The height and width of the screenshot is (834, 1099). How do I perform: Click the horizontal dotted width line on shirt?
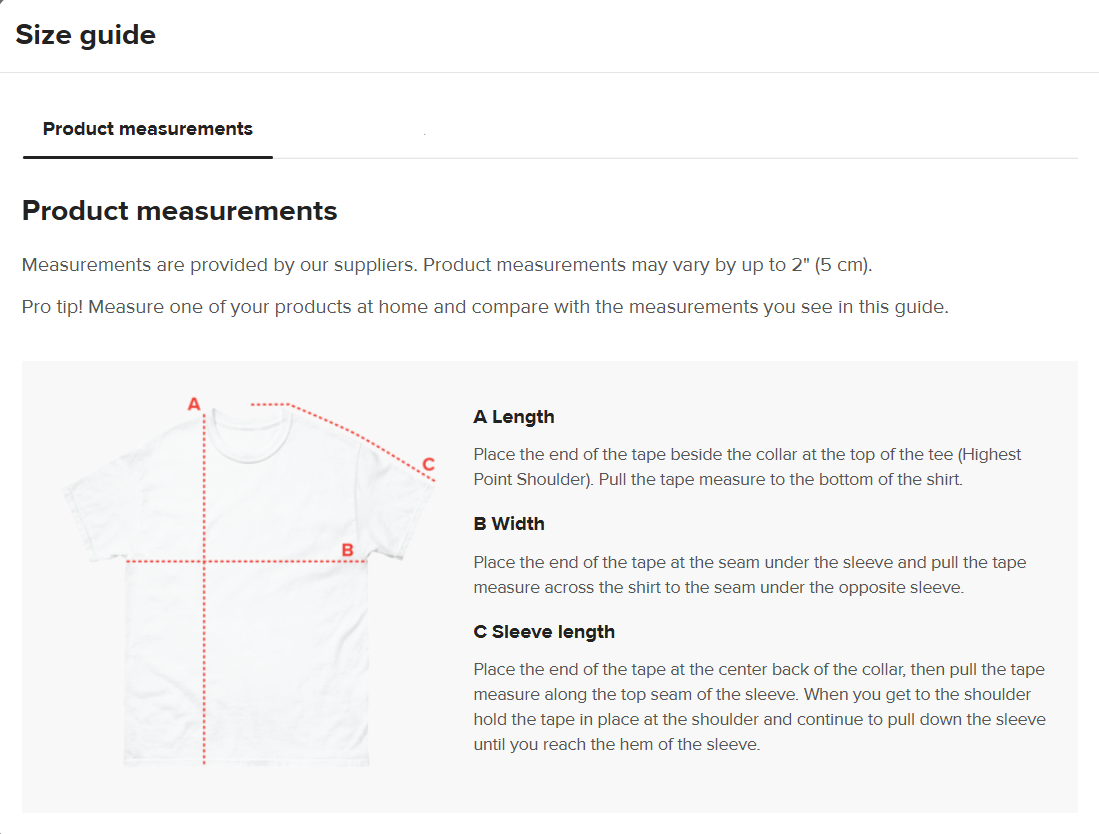point(246,561)
